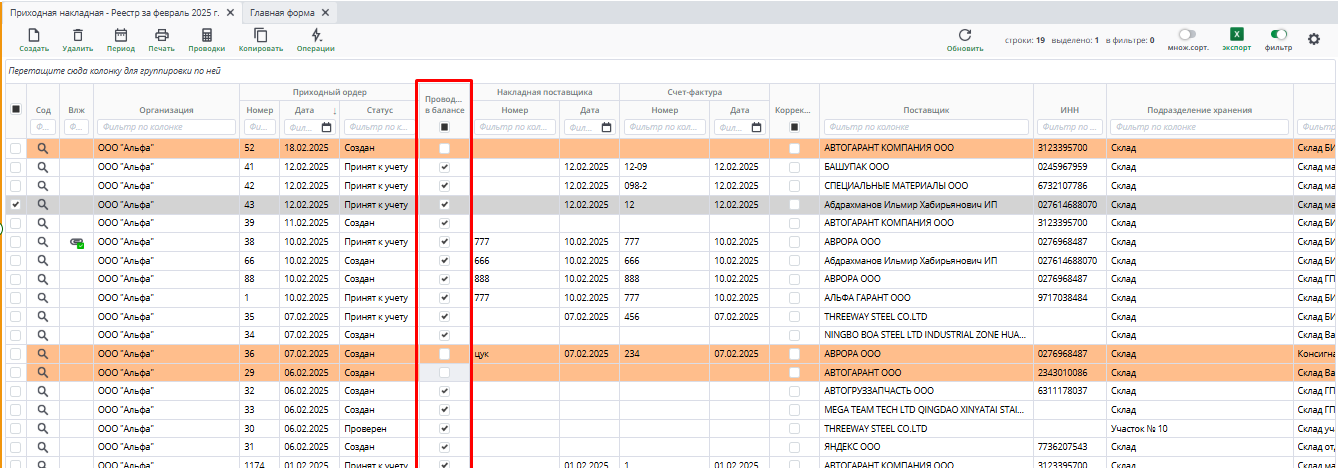The width and height of the screenshot is (1338, 468).
Task: Open the Операции lightning icon
Action: (x=316, y=36)
